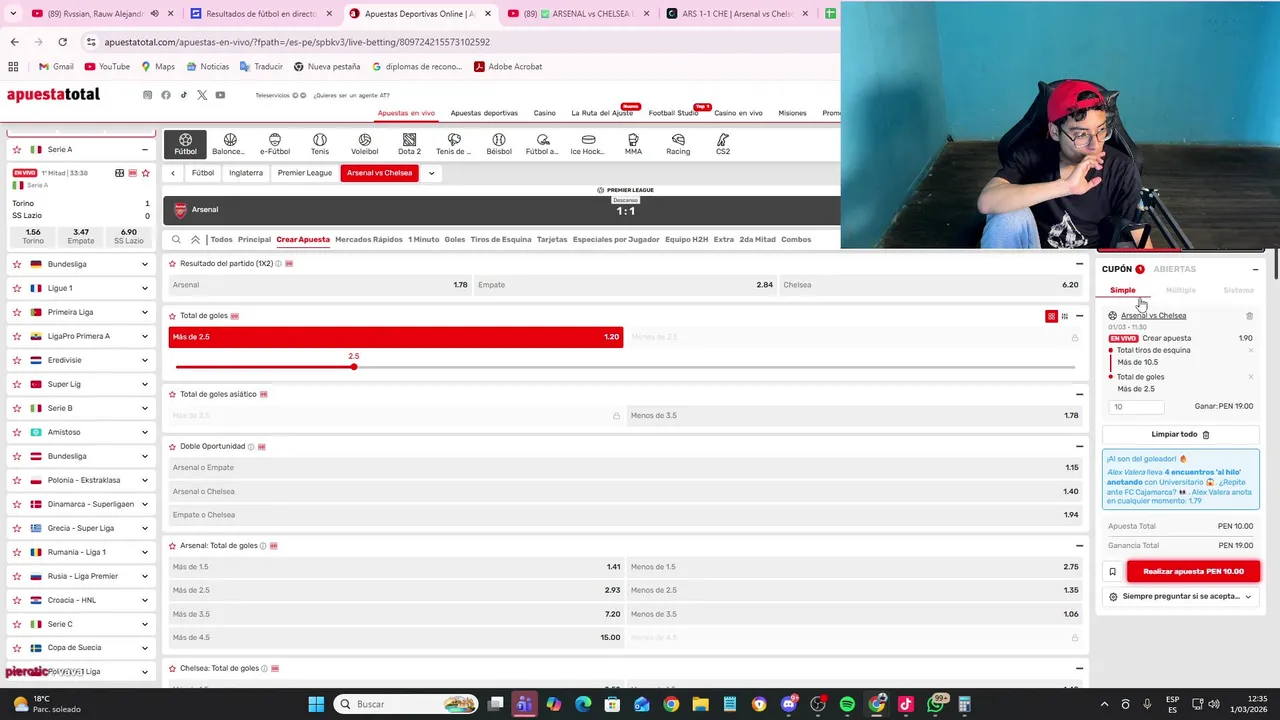Open Siempre preguntar si se acepta dropdown

point(1180,597)
